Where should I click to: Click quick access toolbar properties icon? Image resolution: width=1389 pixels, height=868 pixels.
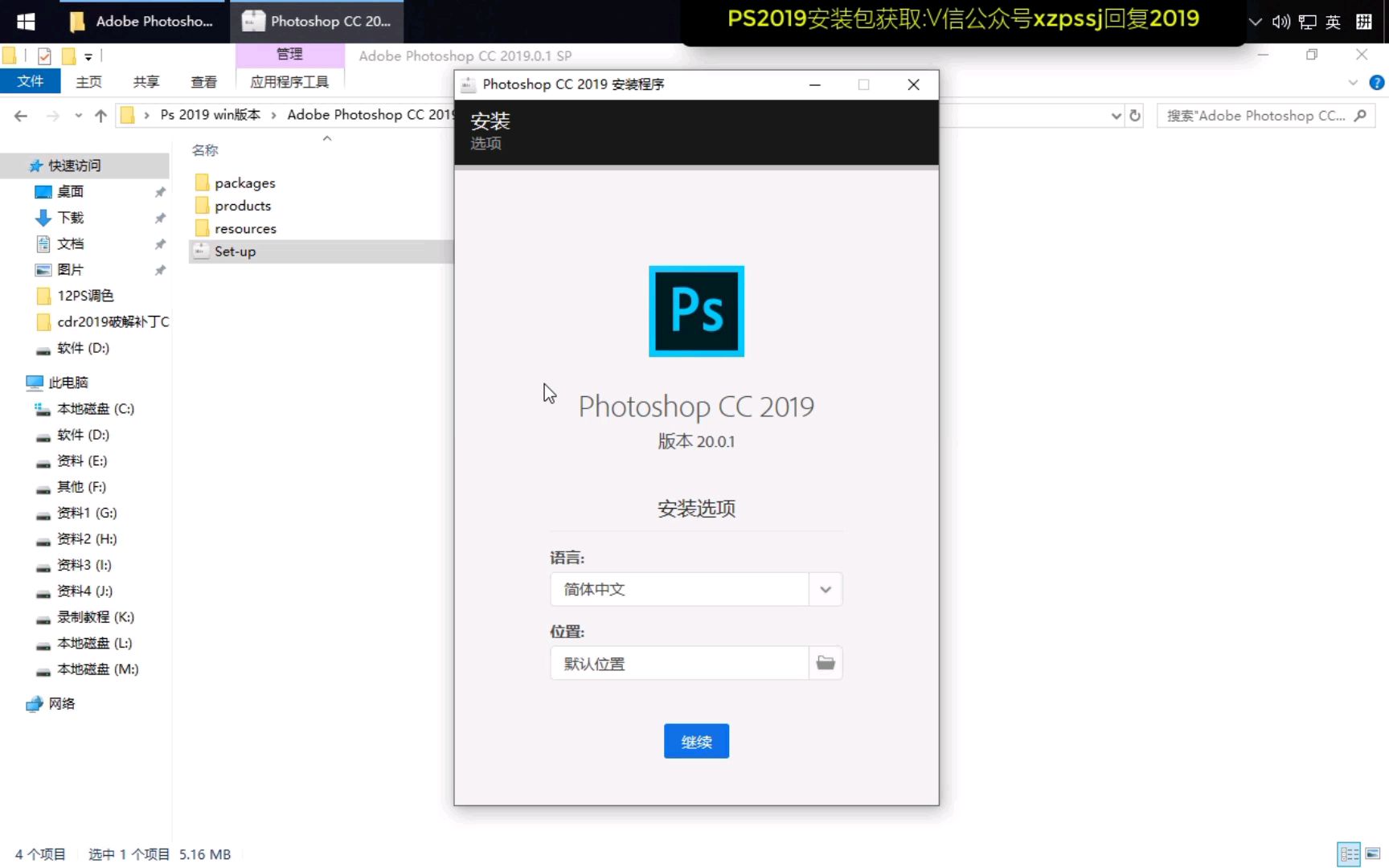44,55
